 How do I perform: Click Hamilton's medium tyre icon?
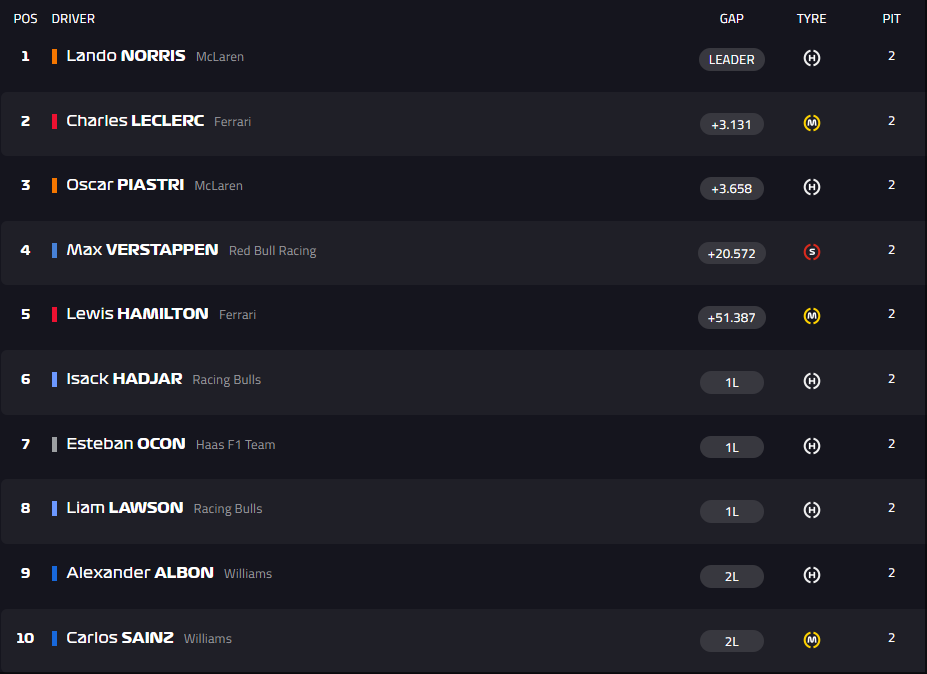pos(812,316)
